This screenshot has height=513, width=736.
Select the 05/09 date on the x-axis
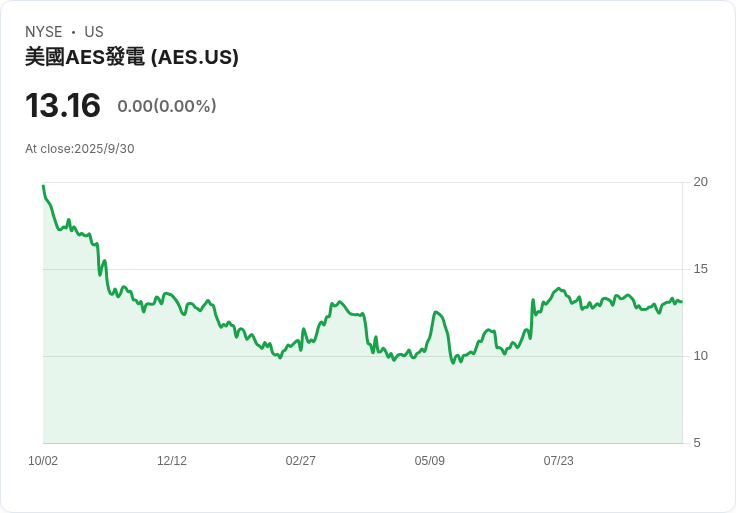(430, 461)
